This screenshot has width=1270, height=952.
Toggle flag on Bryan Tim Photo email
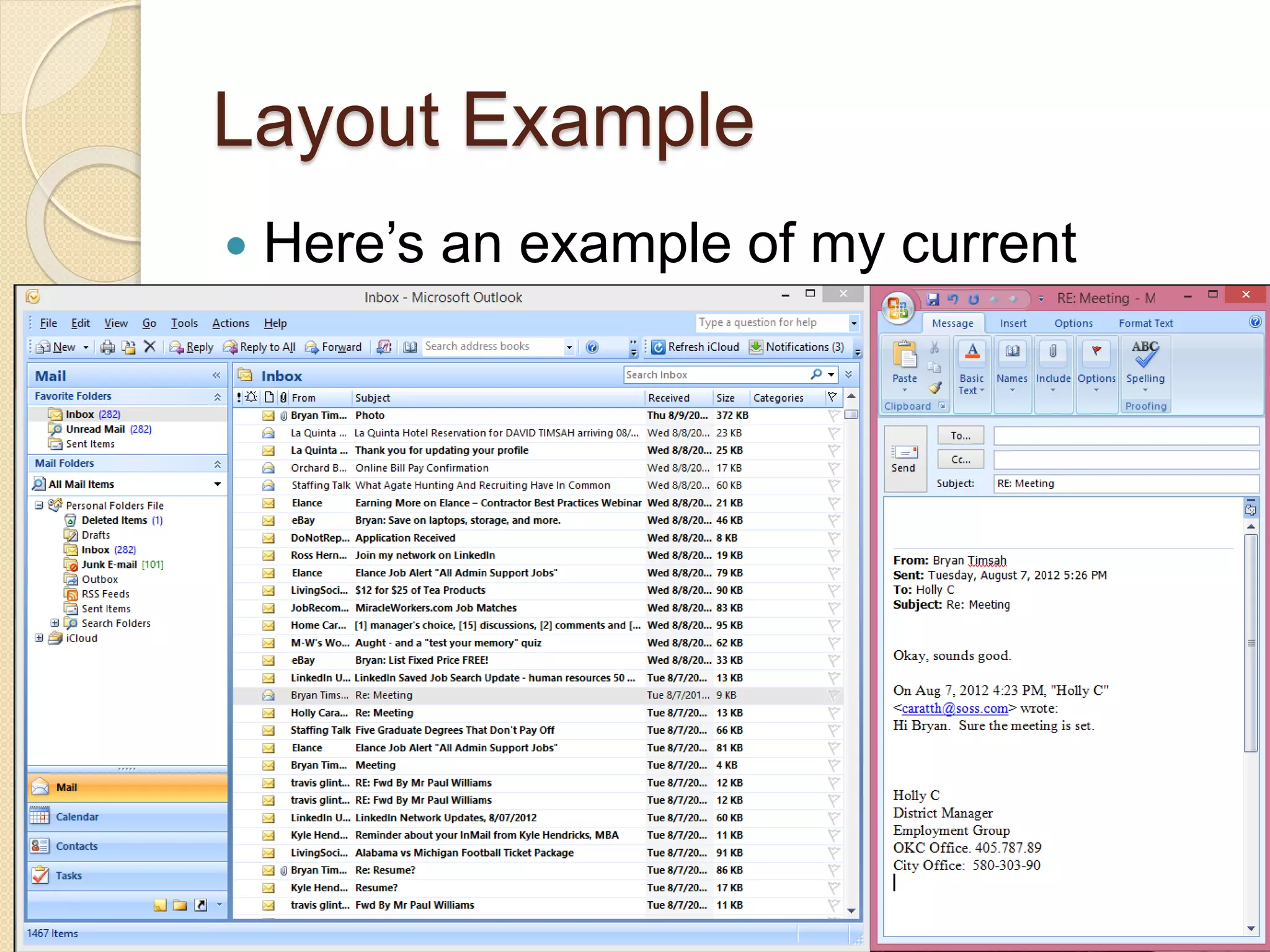(833, 415)
